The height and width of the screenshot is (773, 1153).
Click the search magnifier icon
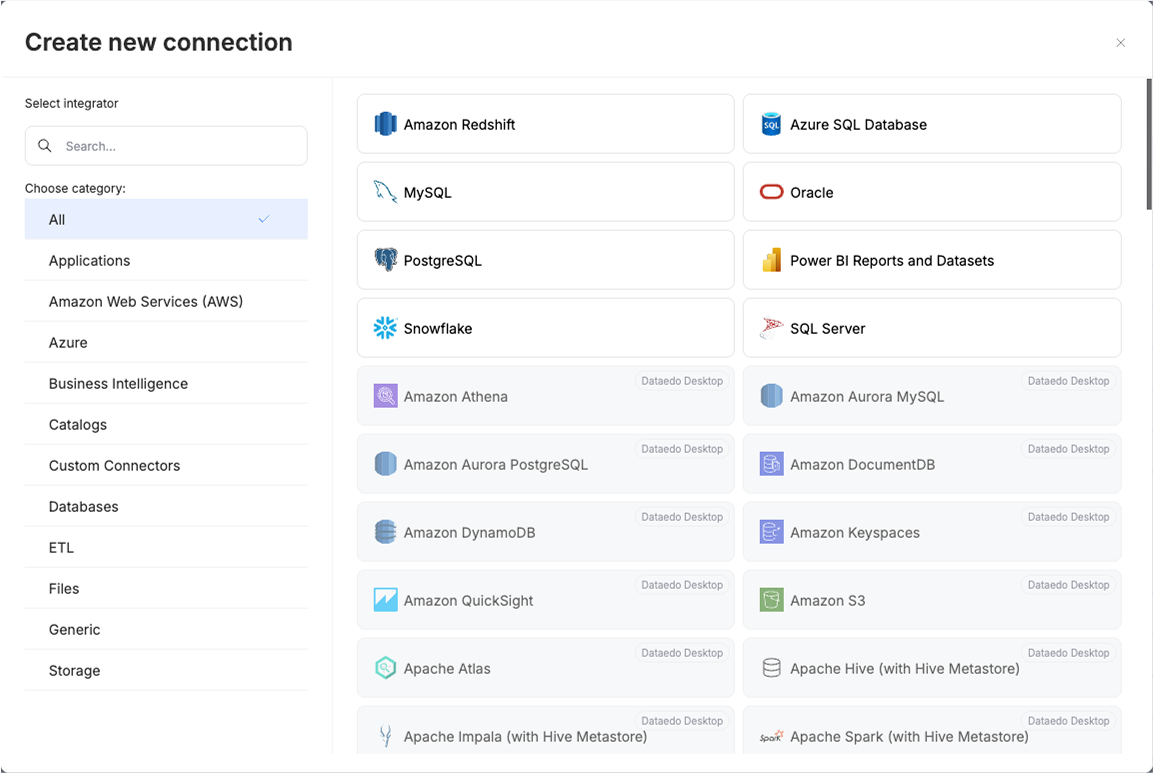pos(45,146)
